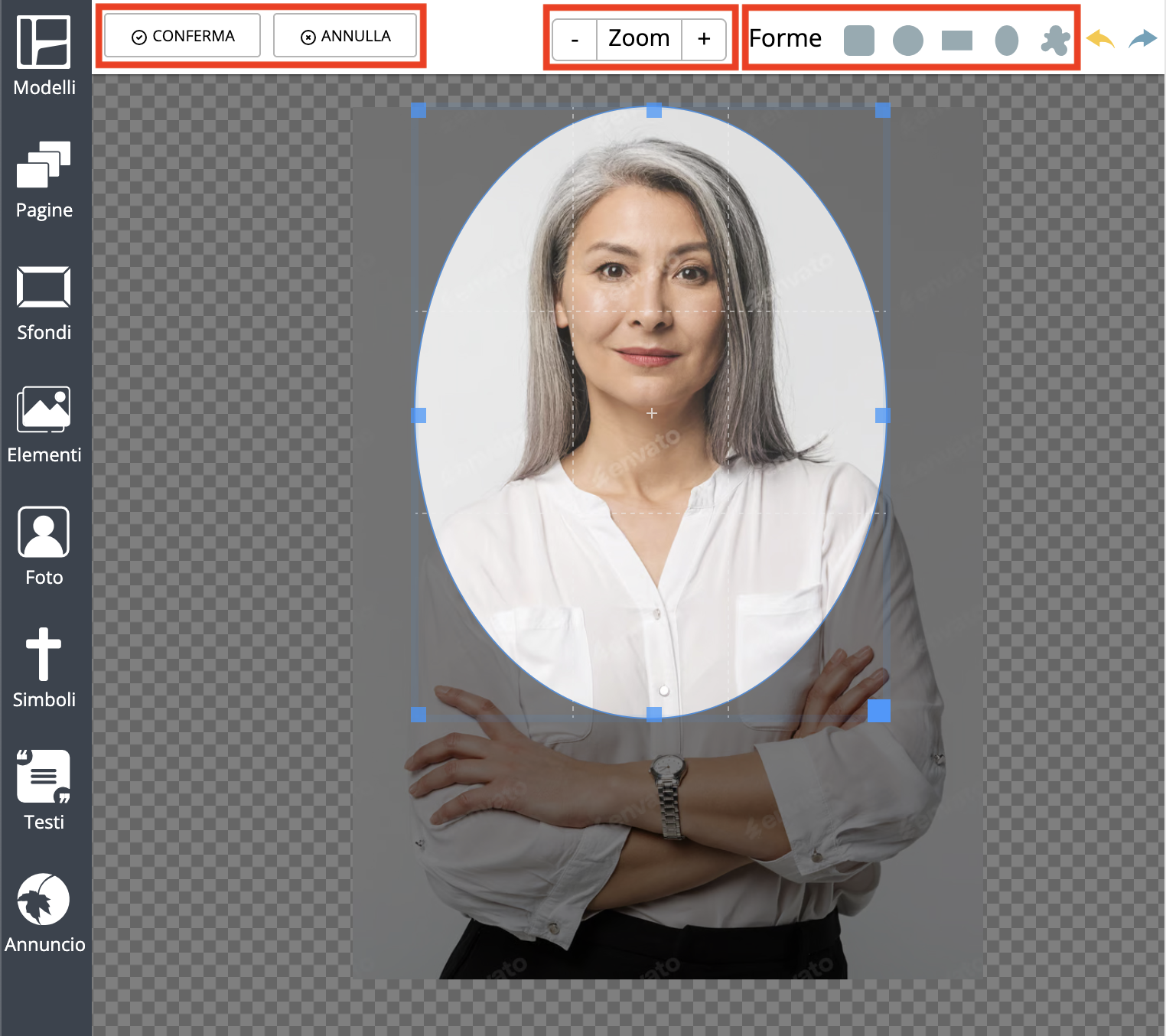Select the oval crop shape
1166x1036 pixels.
(1006, 40)
